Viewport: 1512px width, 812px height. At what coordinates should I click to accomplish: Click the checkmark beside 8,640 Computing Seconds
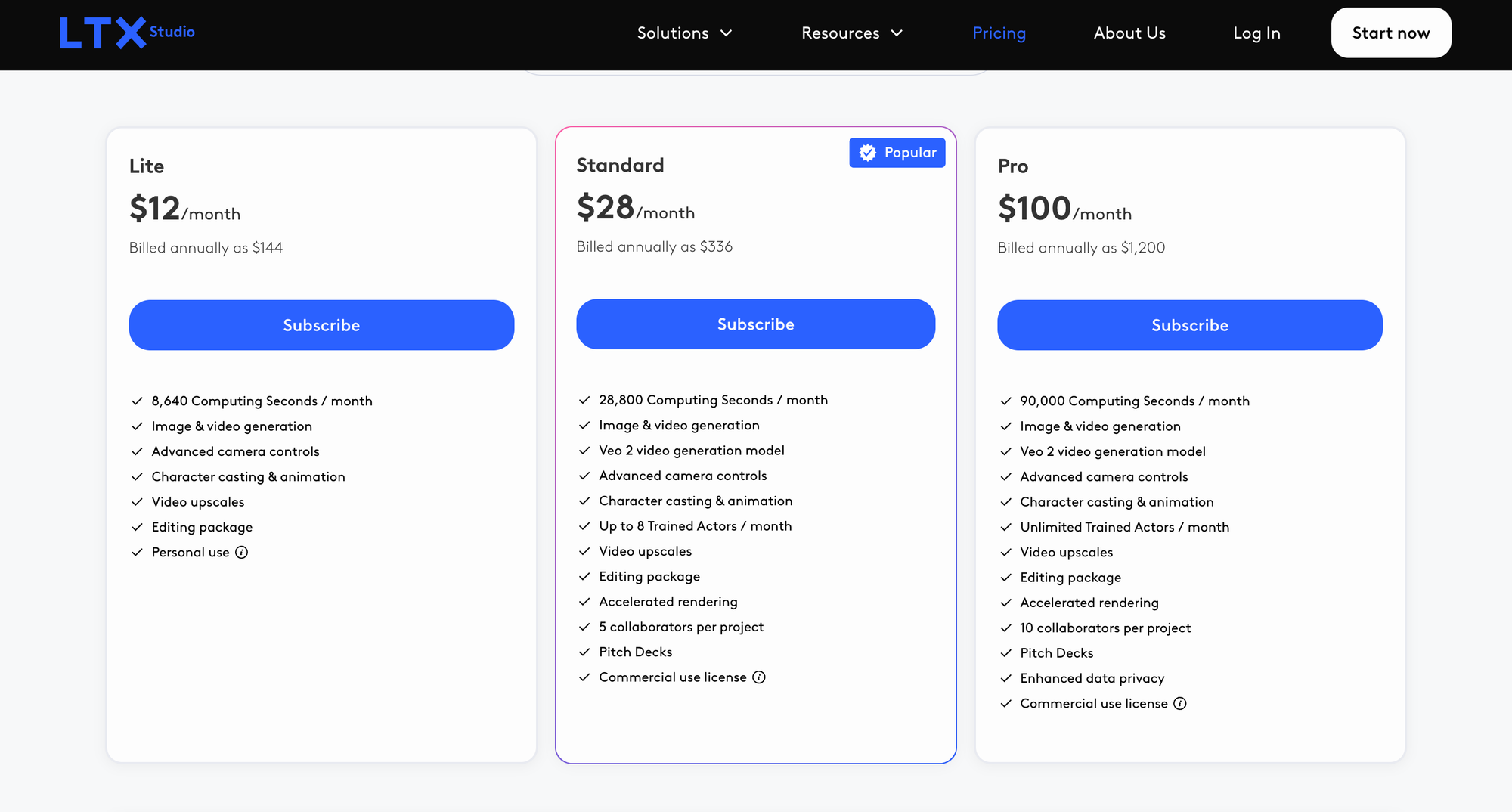(138, 401)
